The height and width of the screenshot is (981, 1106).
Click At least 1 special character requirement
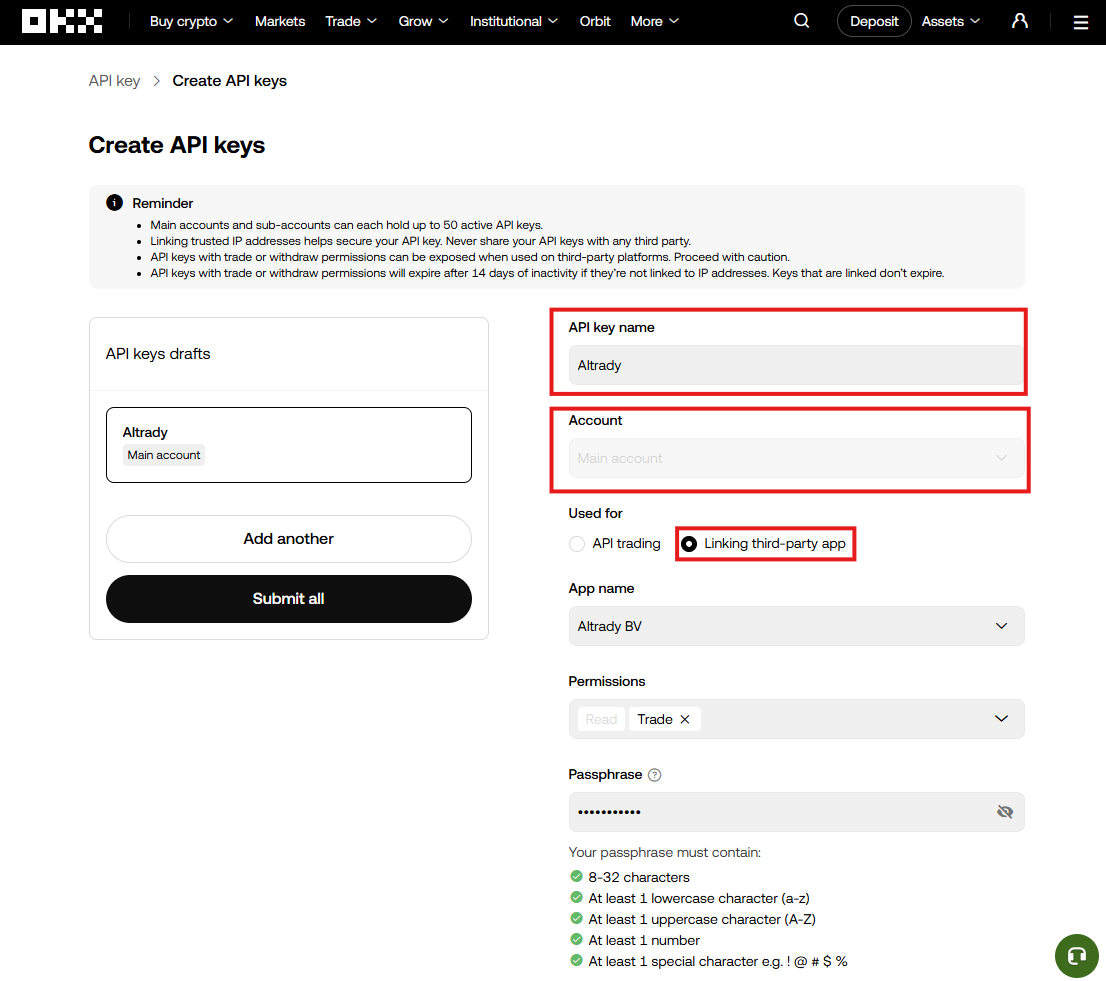point(718,961)
